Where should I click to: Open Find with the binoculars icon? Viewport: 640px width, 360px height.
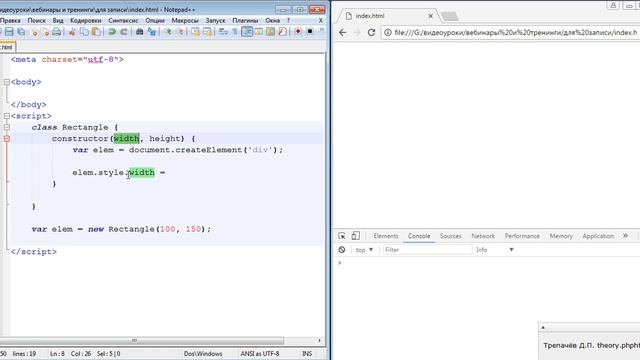(x=139, y=32)
